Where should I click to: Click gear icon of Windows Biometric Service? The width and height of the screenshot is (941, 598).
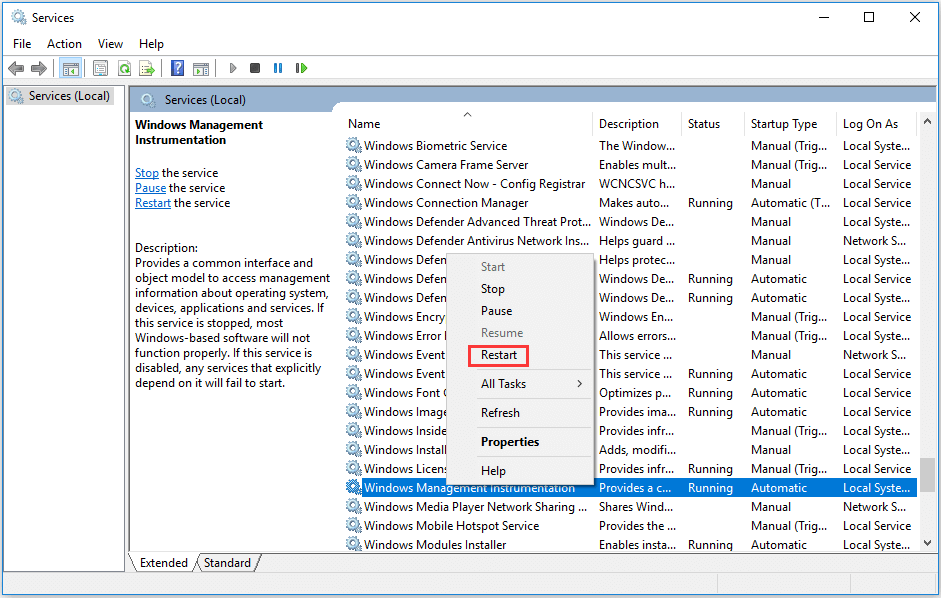click(x=353, y=145)
